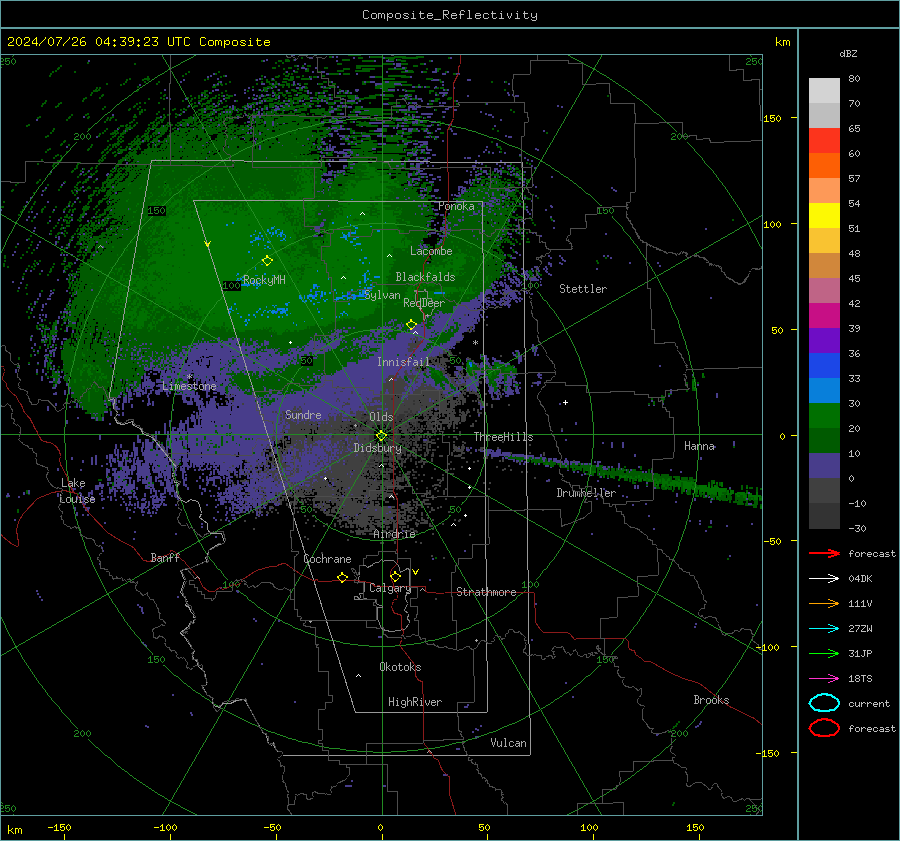The height and width of the screenshot is (841, 900).
Task: Select the yellow 51-54 dBZ color band
Action: pyautogui.click(x=824, y=215)
